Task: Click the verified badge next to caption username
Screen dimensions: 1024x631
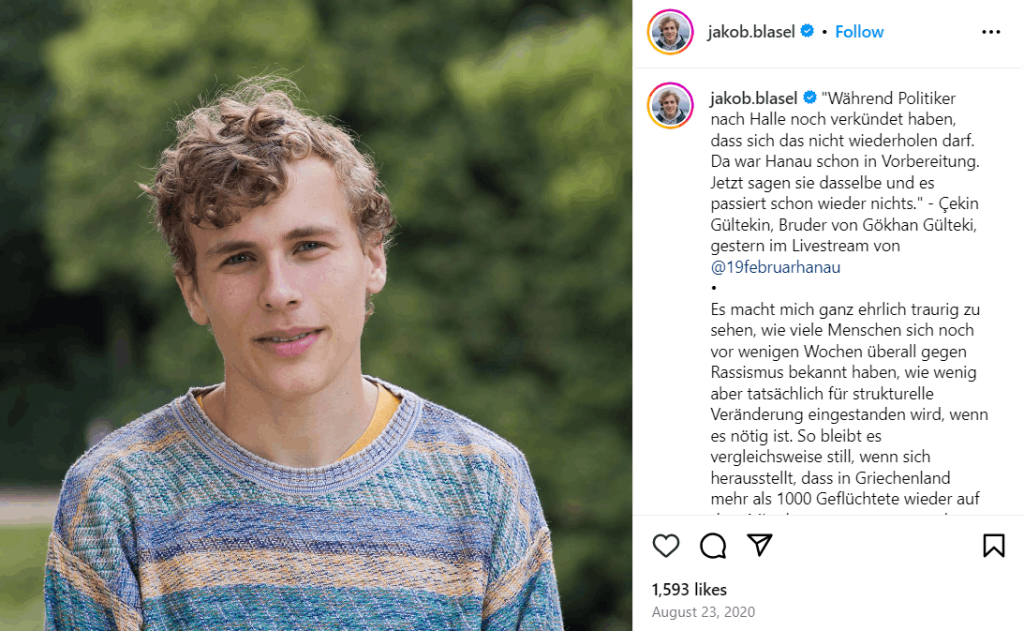Action: 810,98
